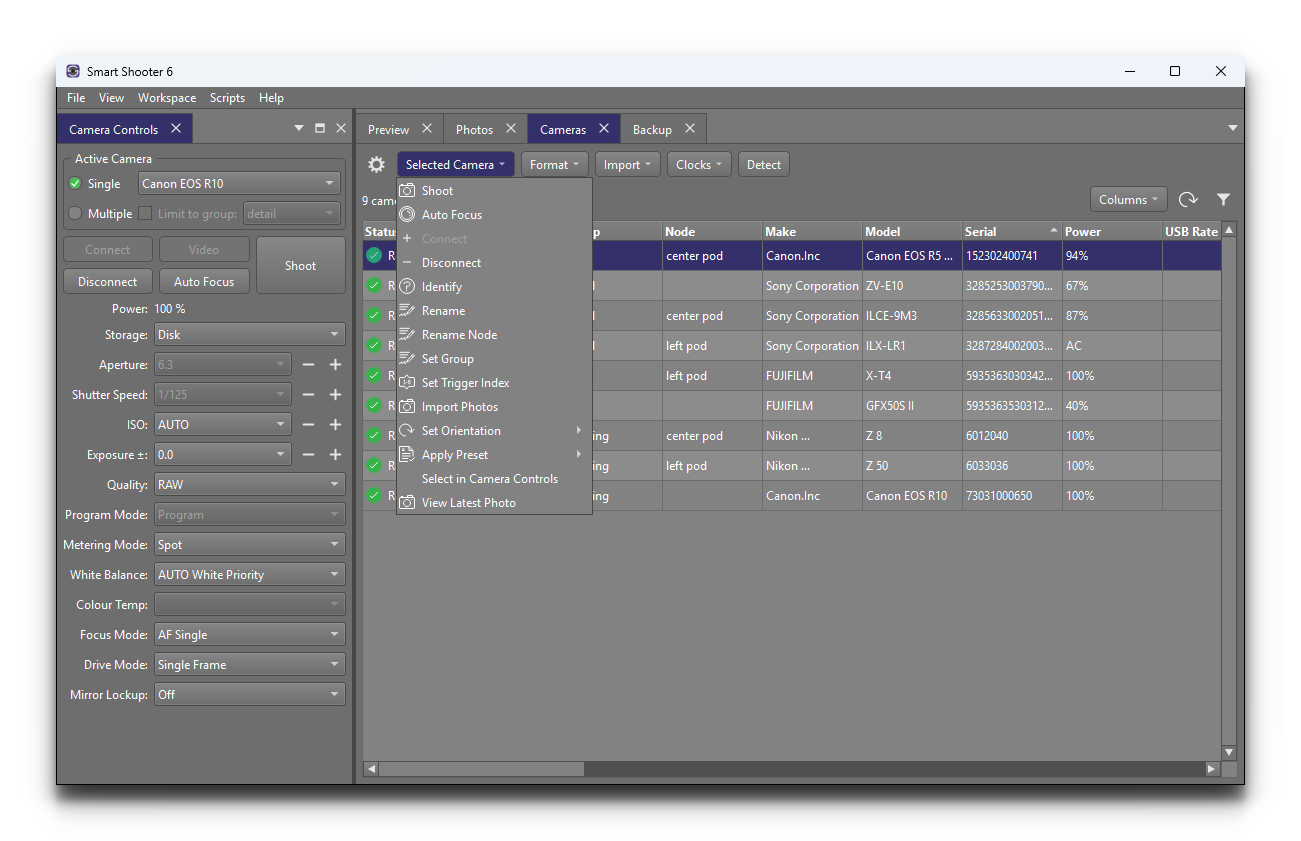Open the Mirror Lockup Off dropdown
This screenshot has width=1301, height=841.
250,695
